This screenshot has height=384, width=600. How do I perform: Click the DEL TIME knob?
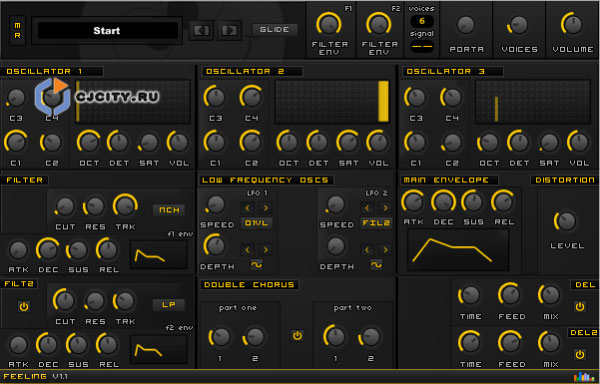point(470,295)
